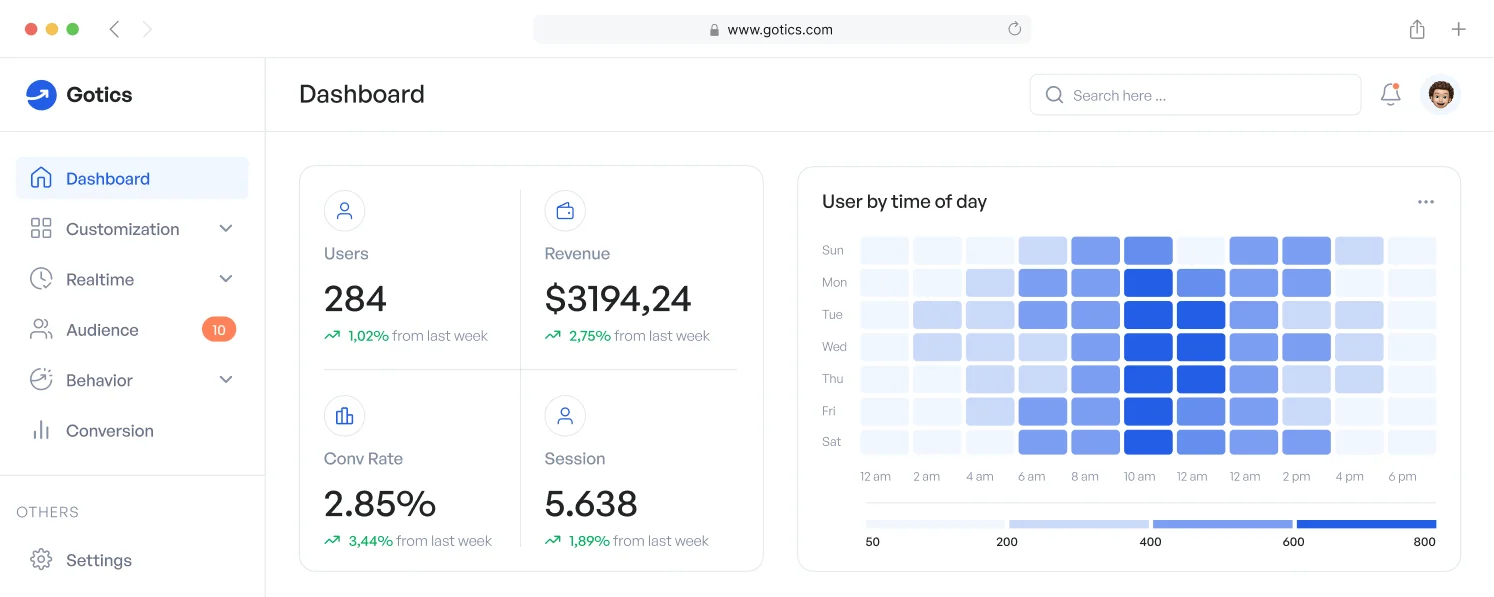Click the notification bell icon
Screen dimensions: 1494x597
[x=1390, y=95]
